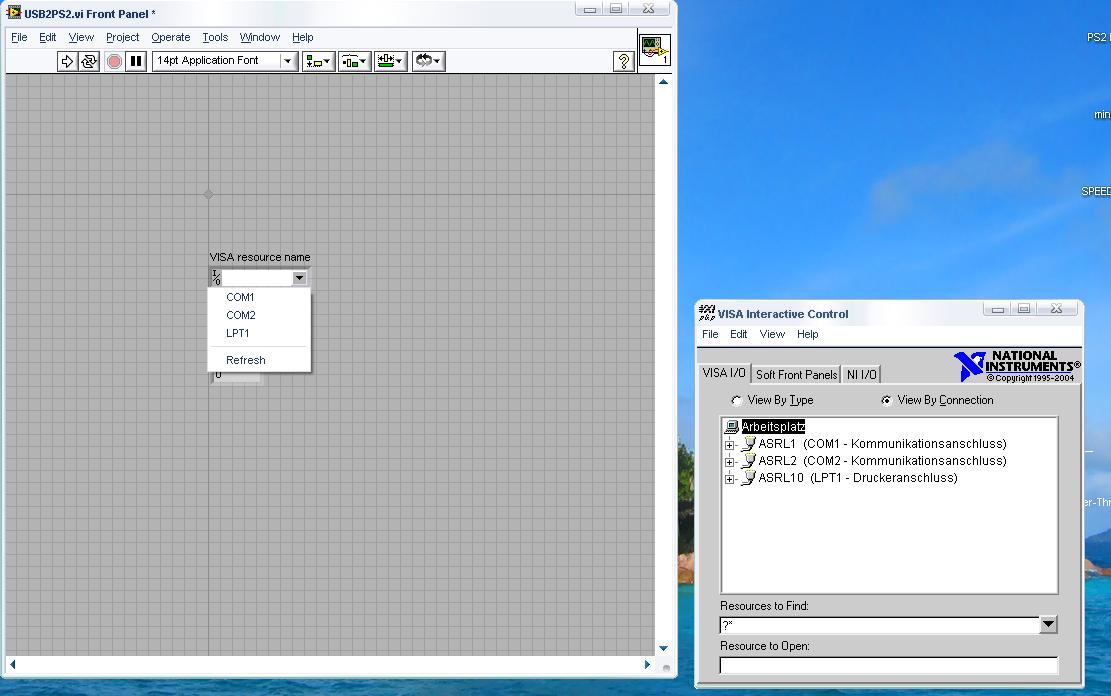The image size is (1111, 696).
Task: Click the Resources to Find field
Action: coord(880,625)
